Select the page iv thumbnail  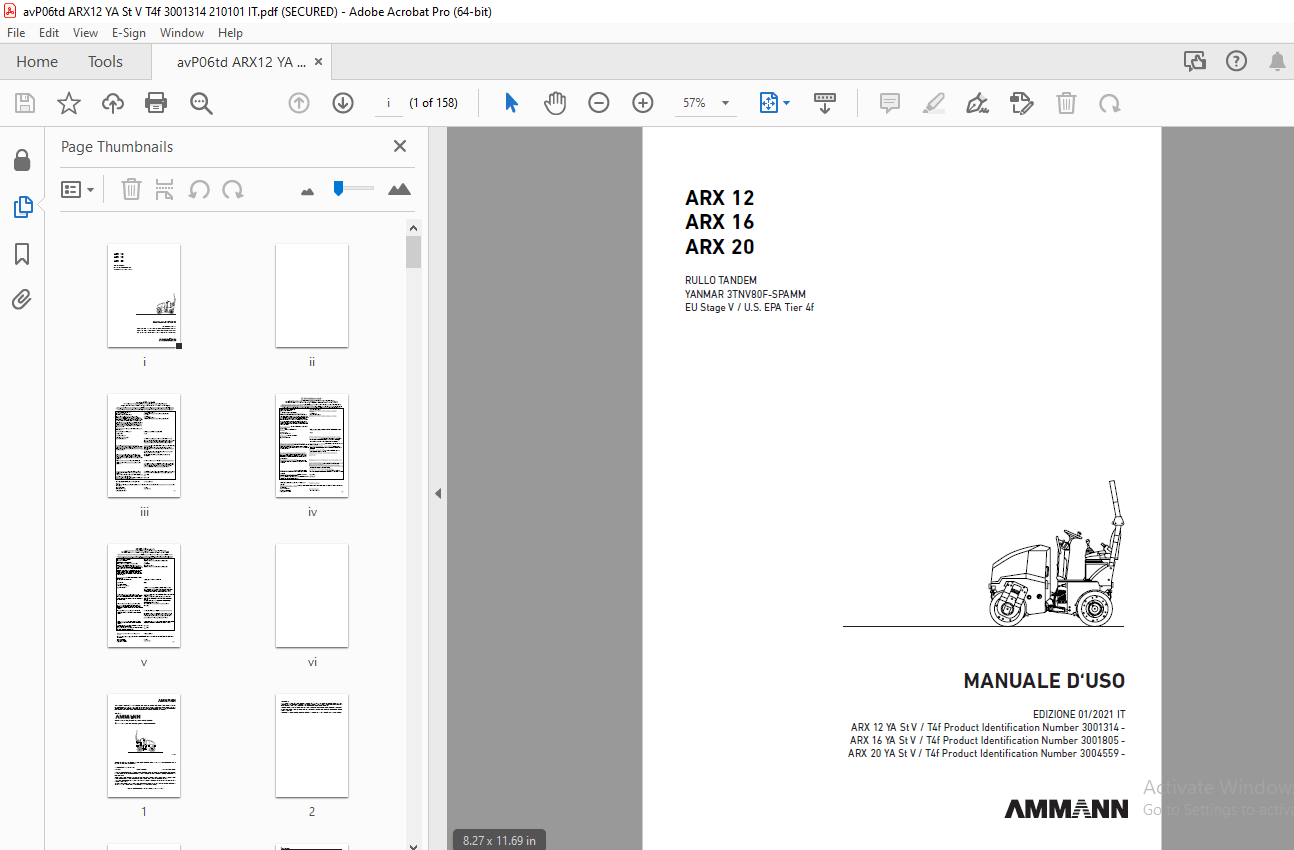[312, 446]
